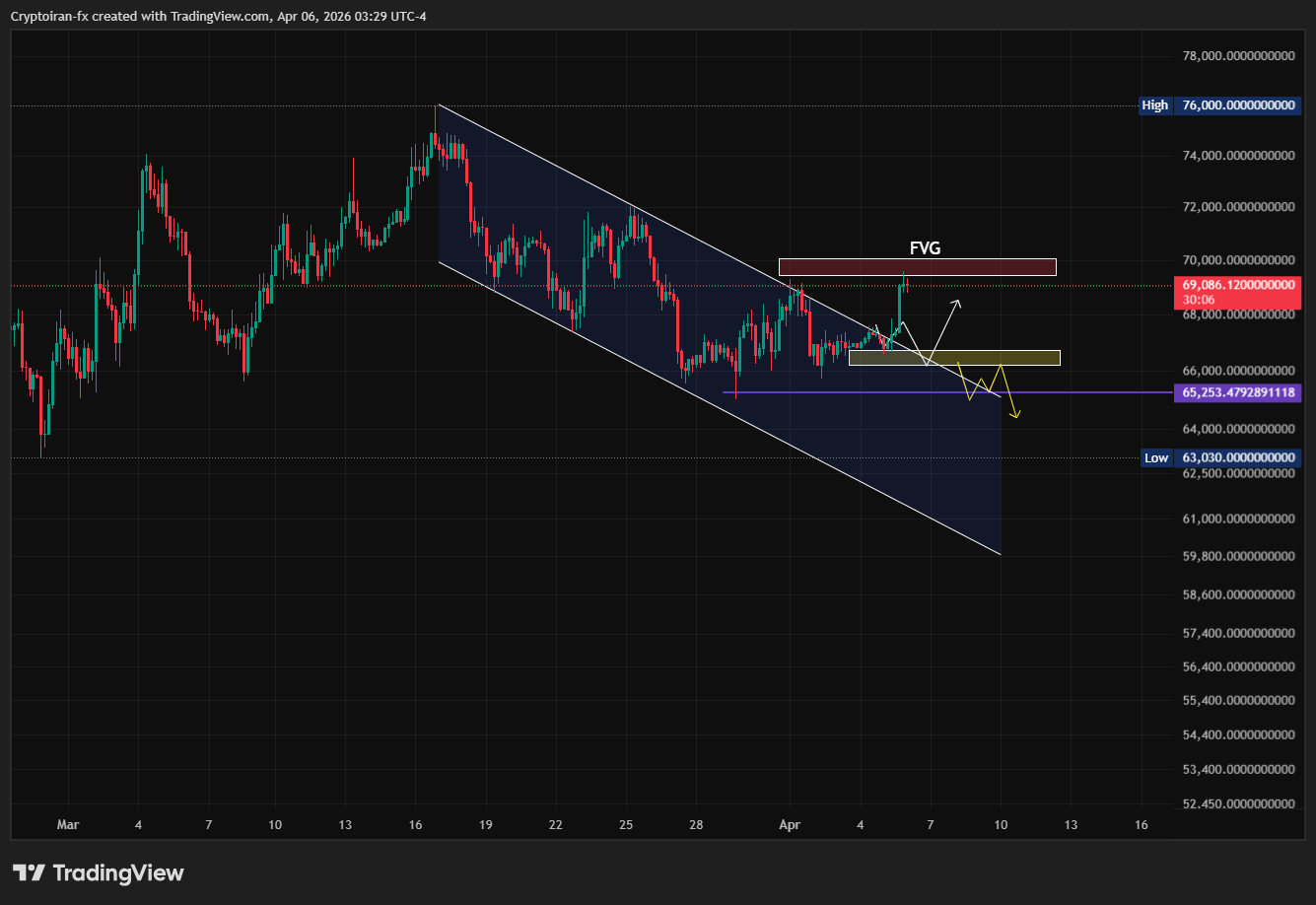Click the TradingView logo at bottom left
The height and width of the screenshot is (905, 1316).
click(x=99, y=872)
